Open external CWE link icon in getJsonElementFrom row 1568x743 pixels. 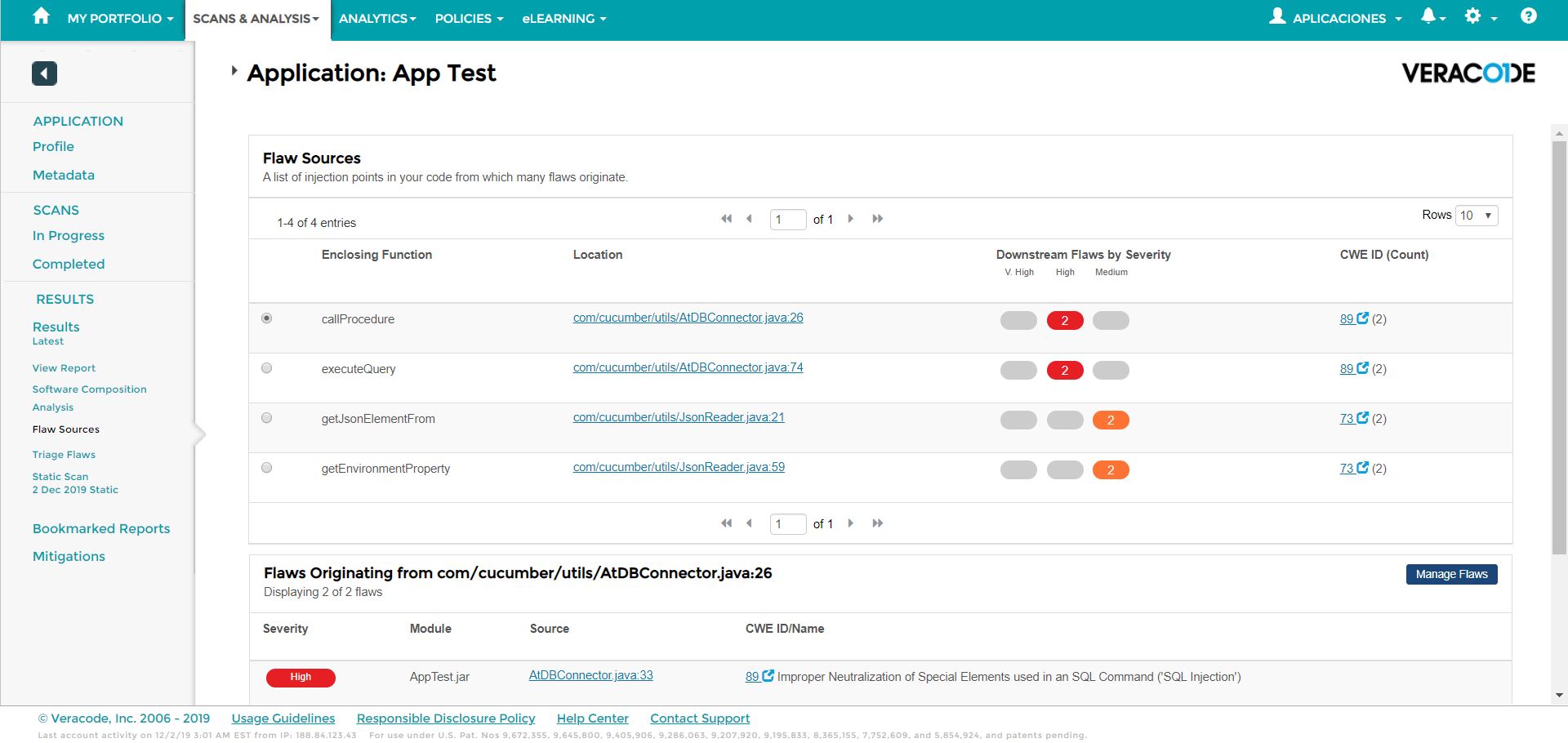pyautogui.click(x=1362, y=417)
